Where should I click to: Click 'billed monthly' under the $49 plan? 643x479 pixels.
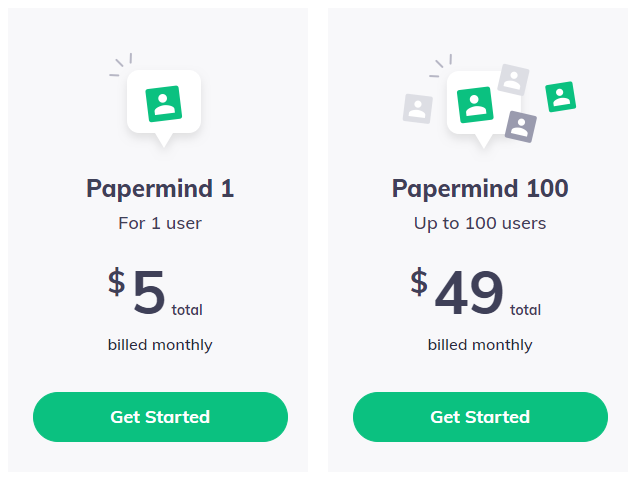tap(480, 345)
